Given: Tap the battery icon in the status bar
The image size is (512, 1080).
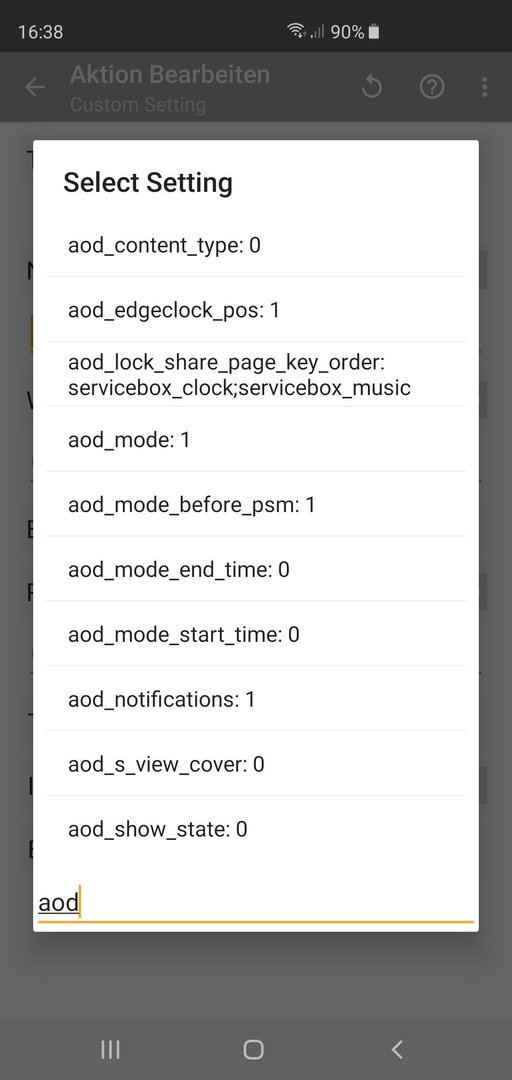Looking at the screenshot, I should click(x=373, y=32).
